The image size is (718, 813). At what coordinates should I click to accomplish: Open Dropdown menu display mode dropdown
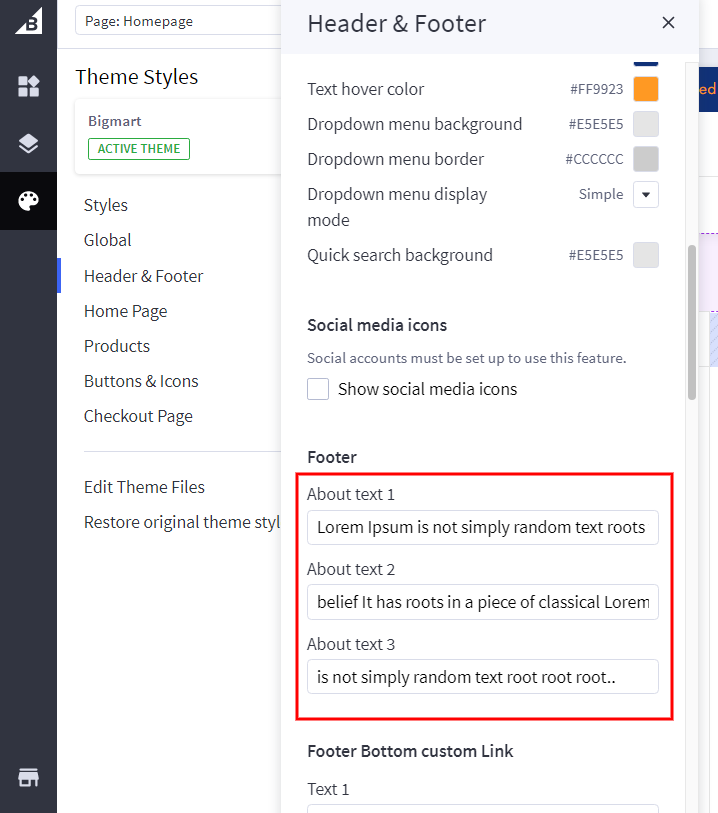tap(646, 195)
